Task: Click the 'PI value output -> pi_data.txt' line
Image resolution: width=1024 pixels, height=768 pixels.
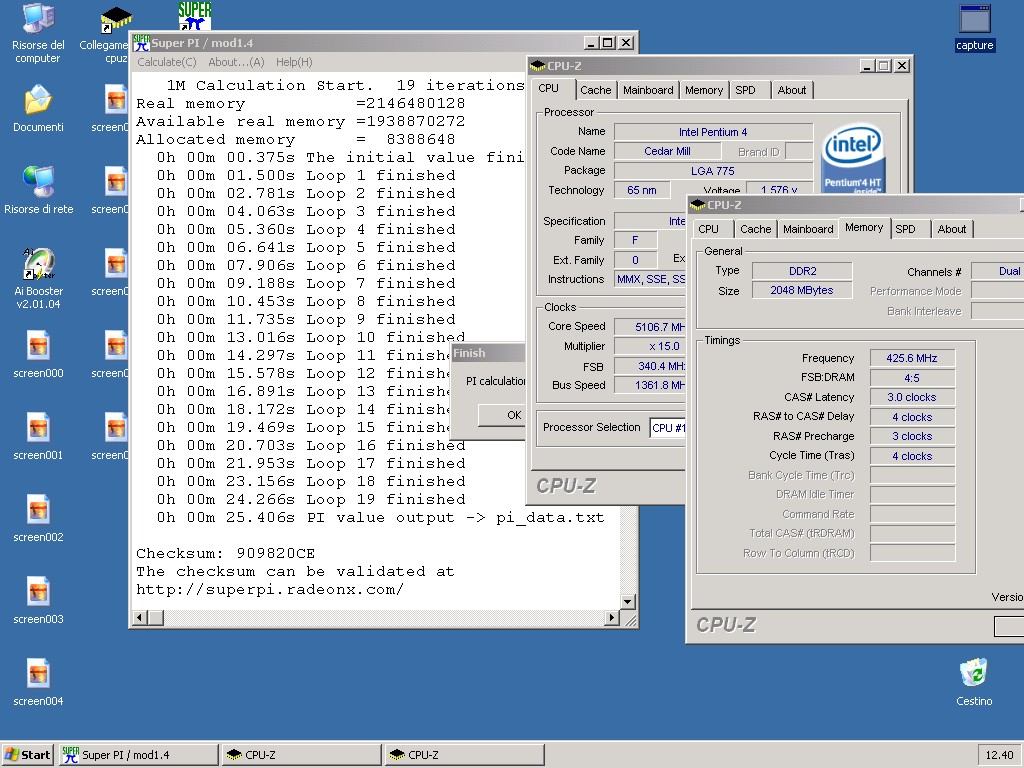Action: pyautogui.click(x=381, y=518)
